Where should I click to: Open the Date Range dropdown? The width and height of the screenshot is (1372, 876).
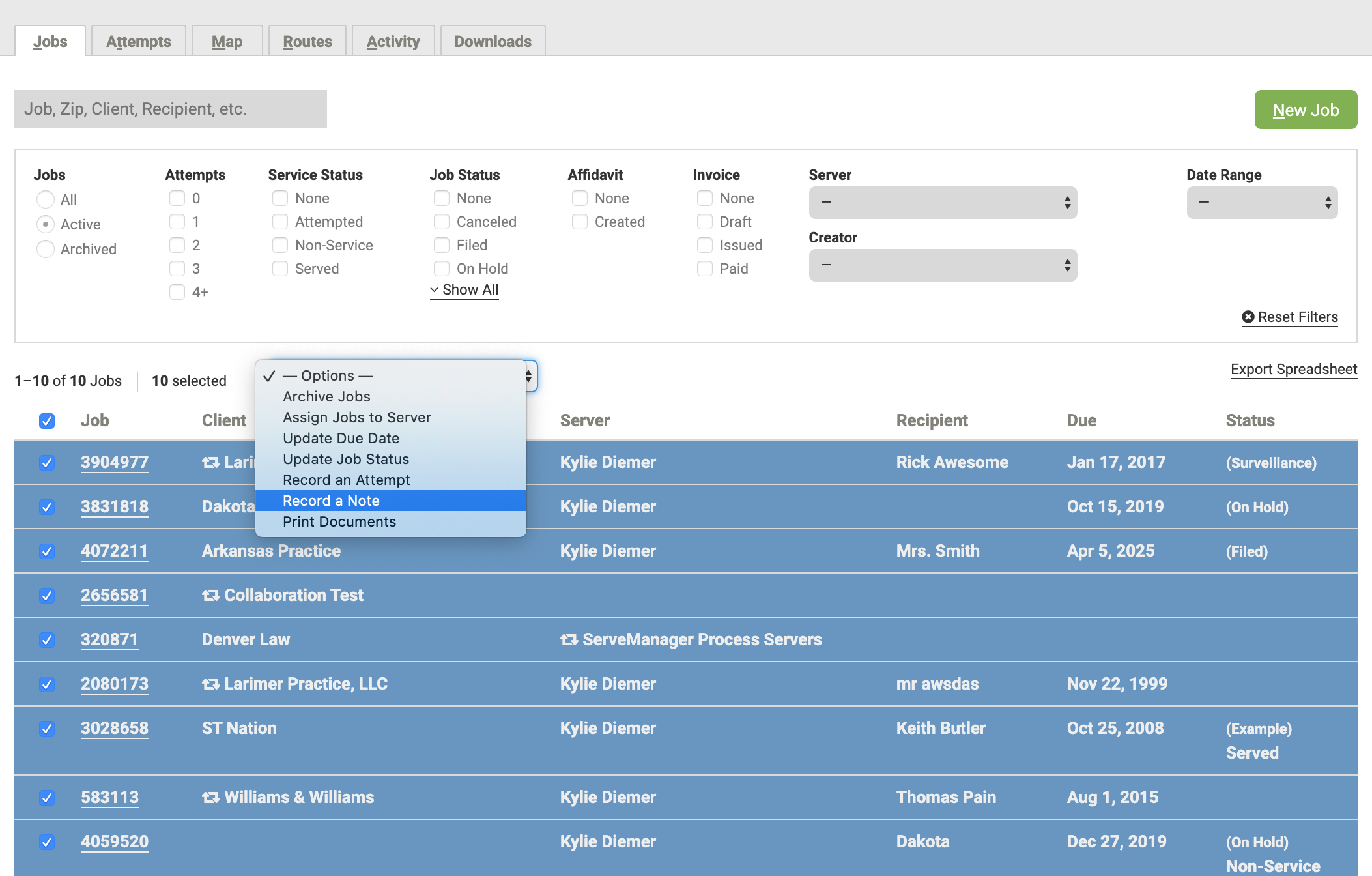pyautogui.click(x=1262, y=203)
